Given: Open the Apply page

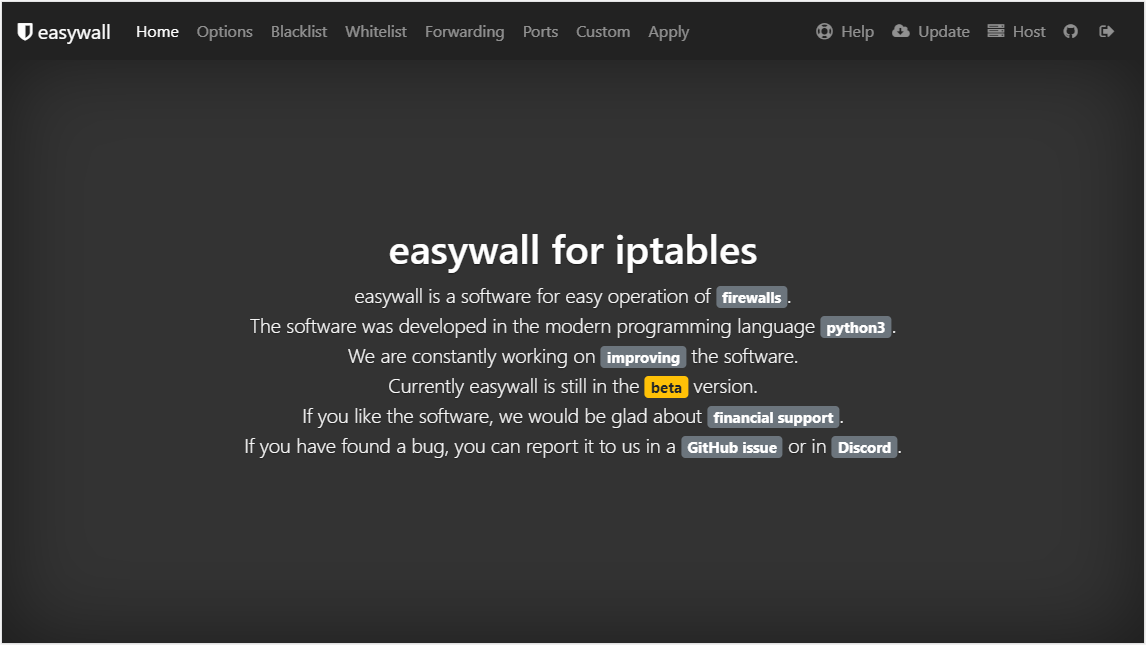Looking at the screenshot, I should [x=669, y=31].
